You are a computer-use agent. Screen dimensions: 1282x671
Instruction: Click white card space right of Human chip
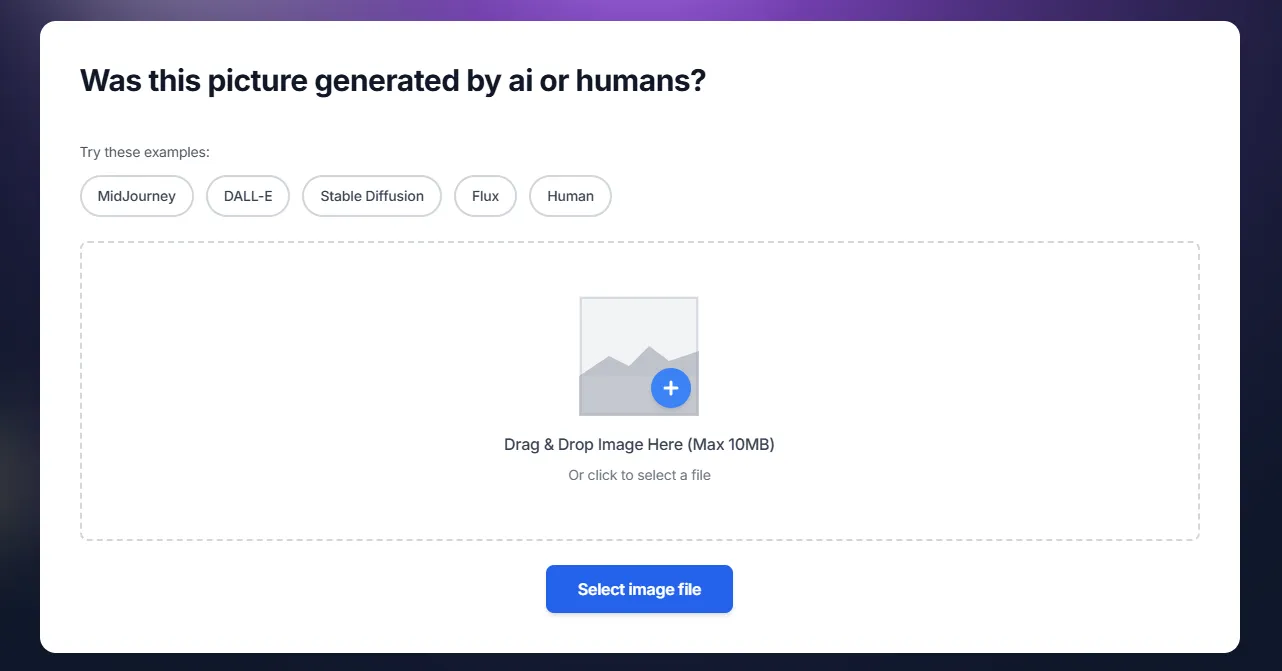click(x=900, y=196)
